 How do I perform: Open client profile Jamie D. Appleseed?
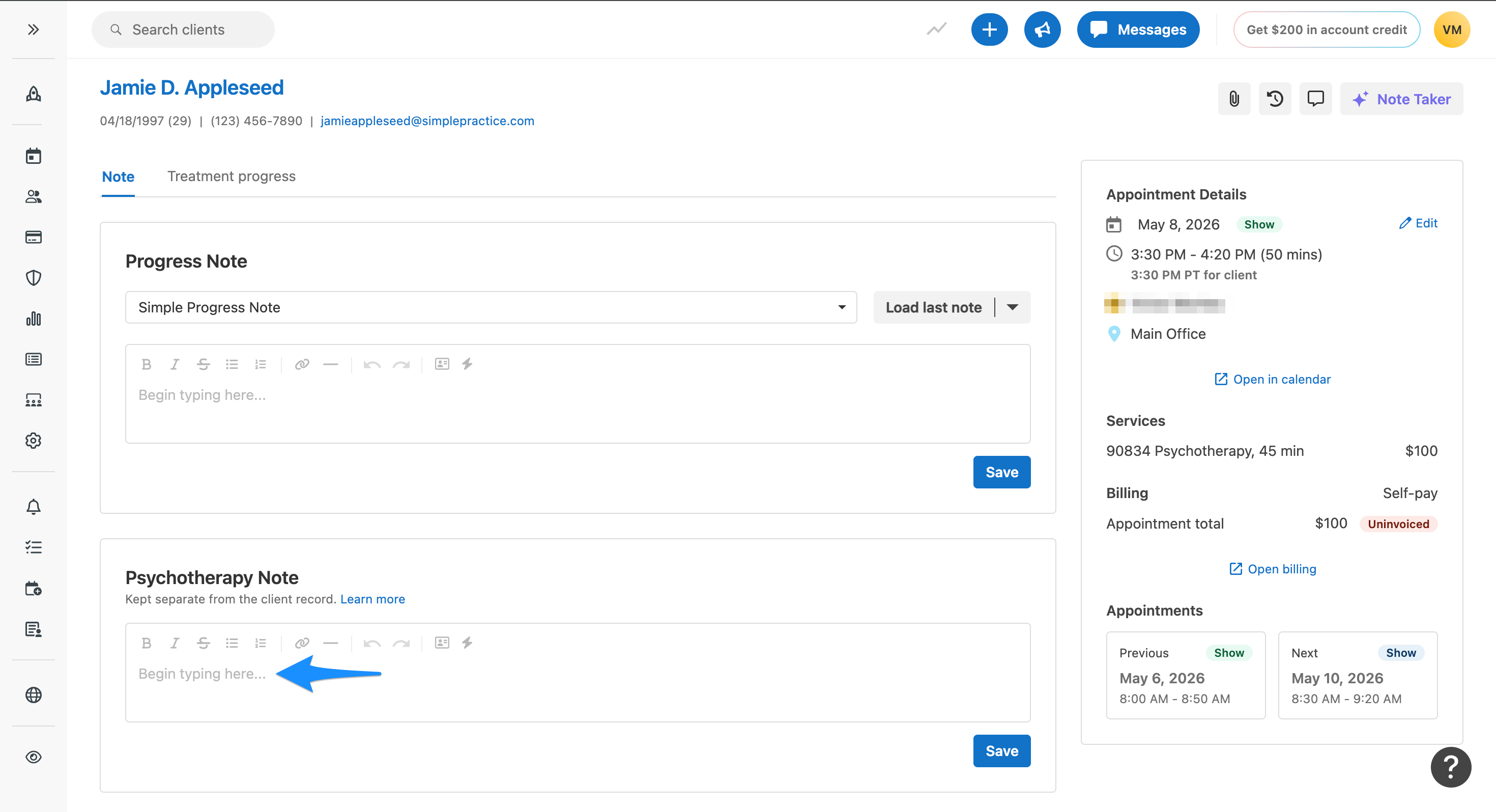click(192, 88)
